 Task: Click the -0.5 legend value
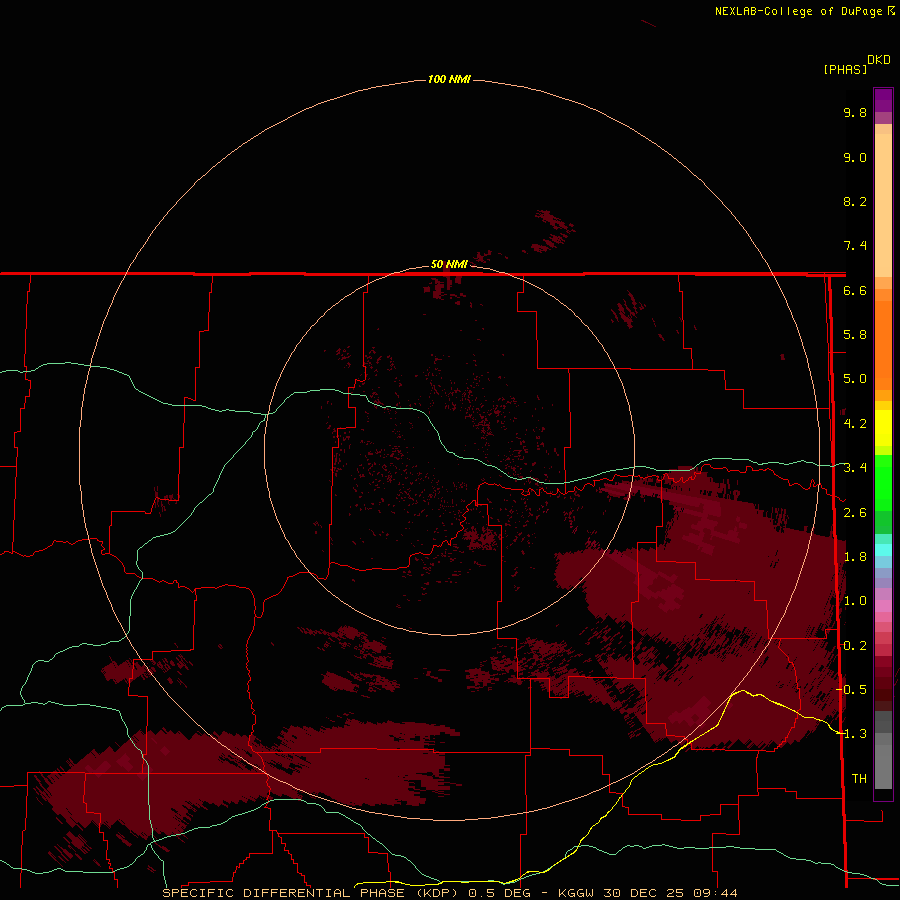click(852, 690)
